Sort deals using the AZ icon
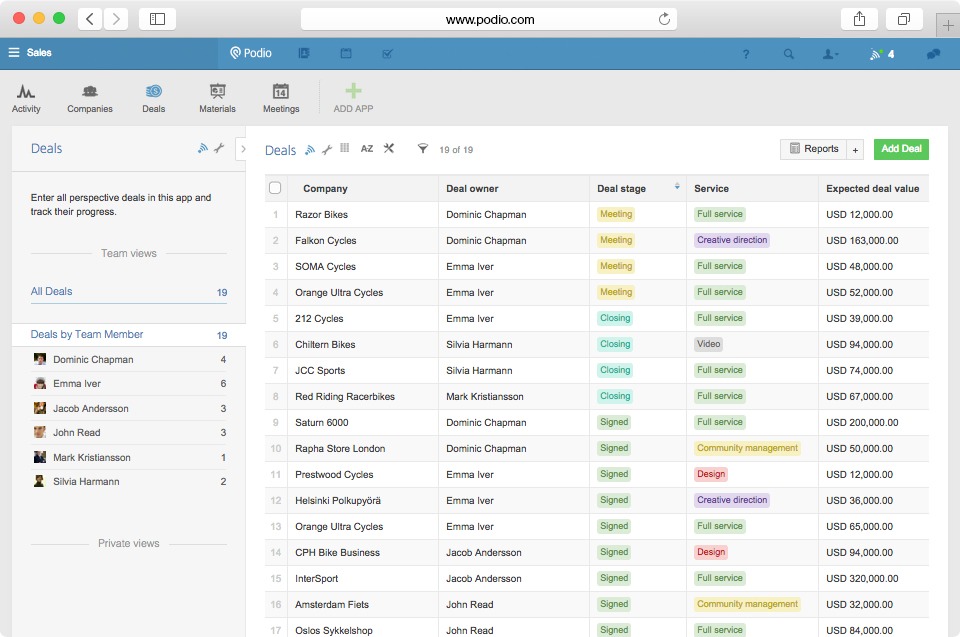Screen dimensions: 960x637 click(367, 149)
